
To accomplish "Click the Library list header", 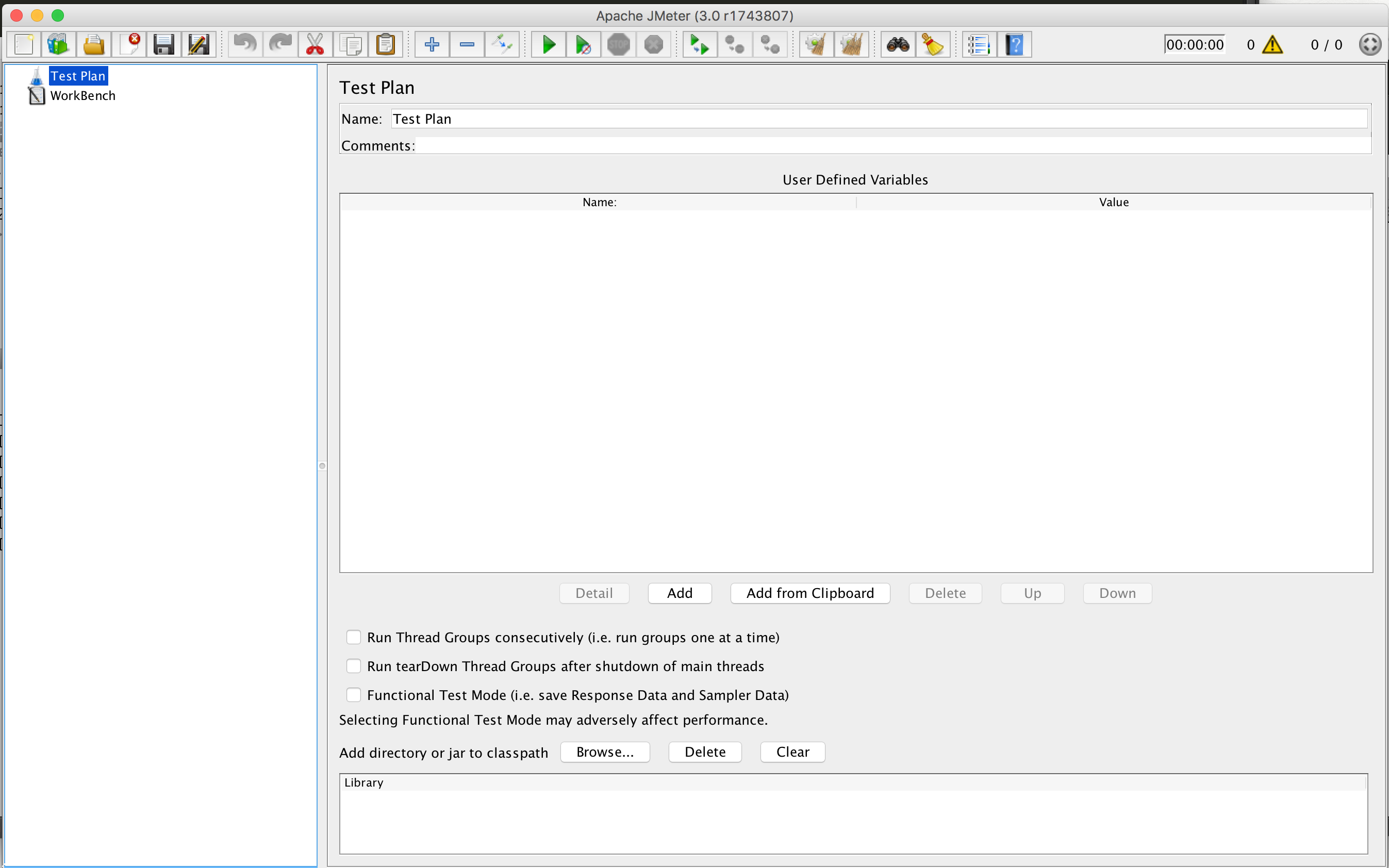I will [x=853, y=782].
